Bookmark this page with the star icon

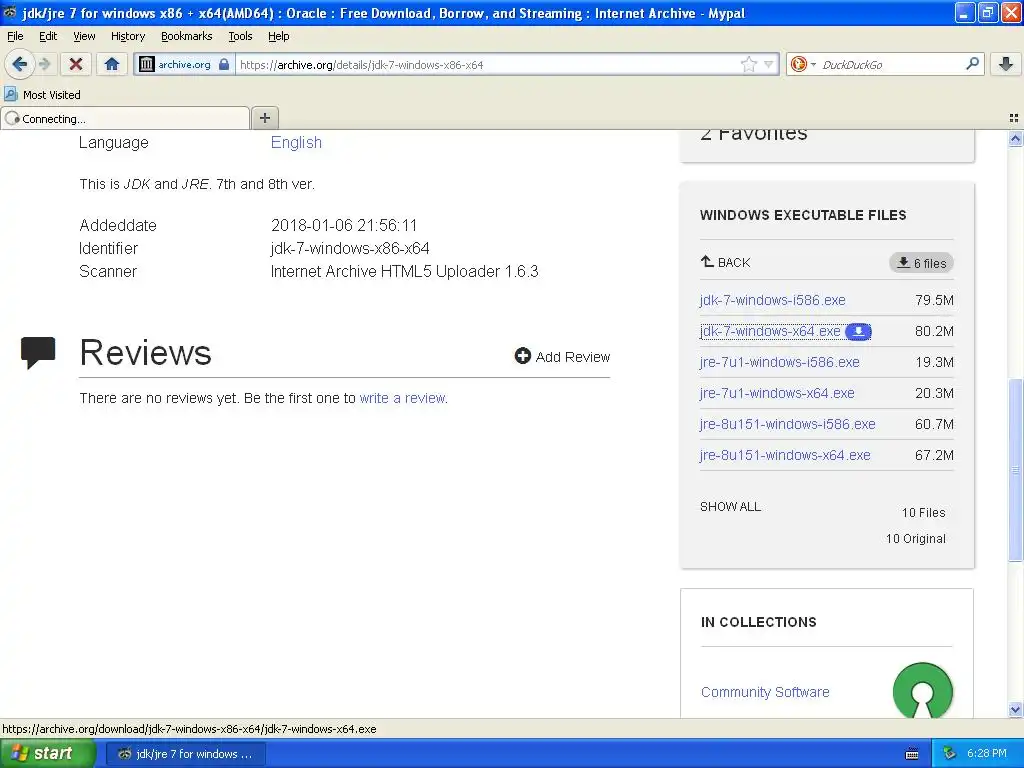[748, 64]
